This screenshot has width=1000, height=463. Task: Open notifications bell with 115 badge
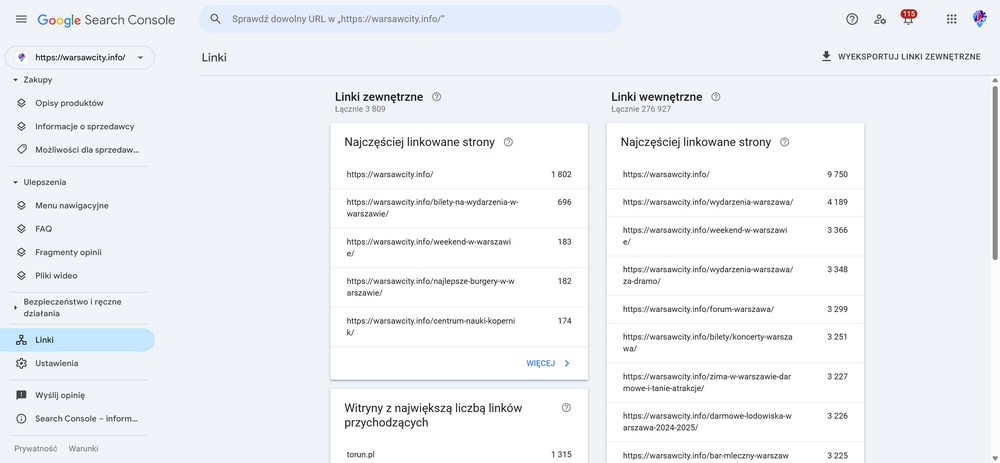click(908, 18)
